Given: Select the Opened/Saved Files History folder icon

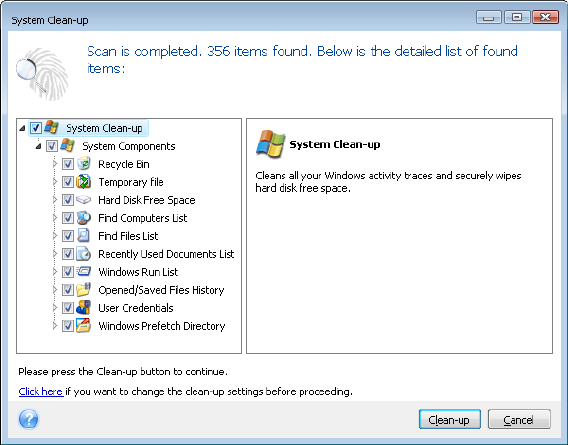Looking at the screenshot, I should coord(84,290).
